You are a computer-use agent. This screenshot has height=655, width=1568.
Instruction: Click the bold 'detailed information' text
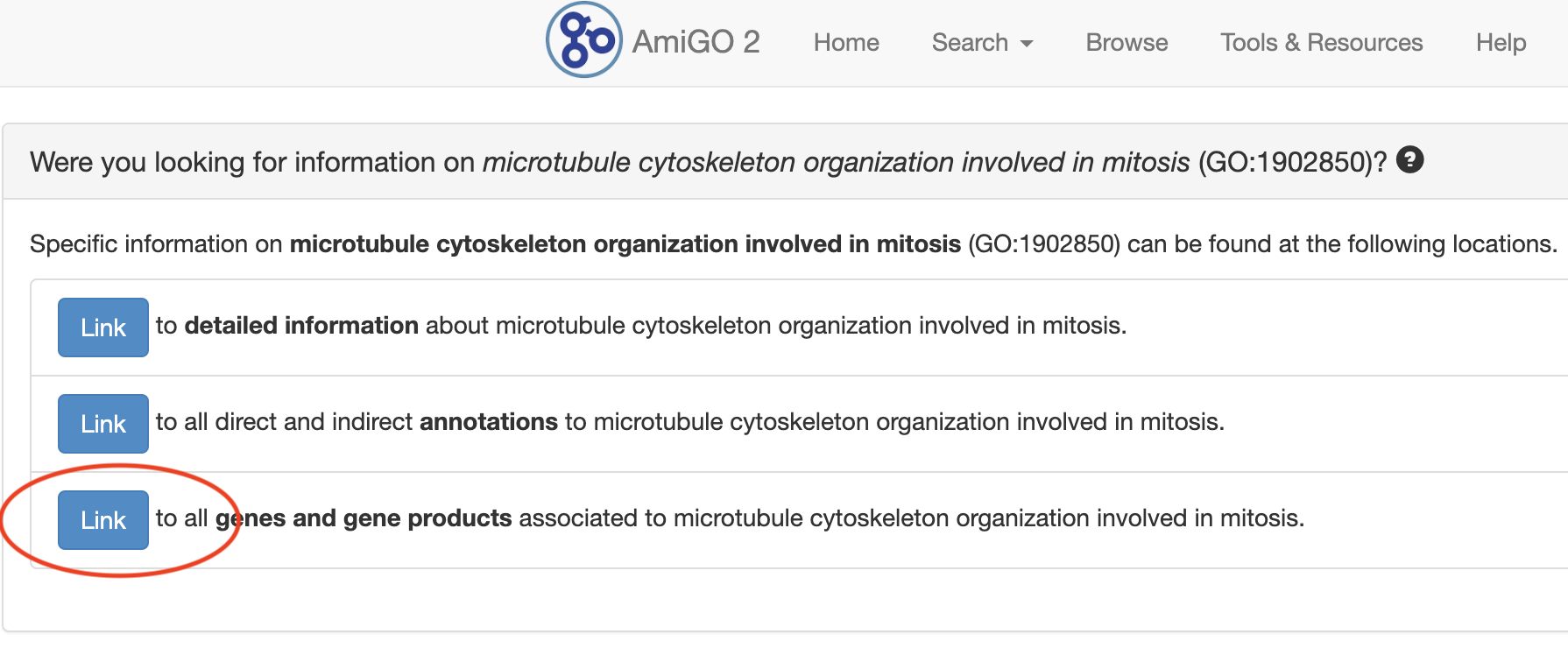[x=301, y=326]
